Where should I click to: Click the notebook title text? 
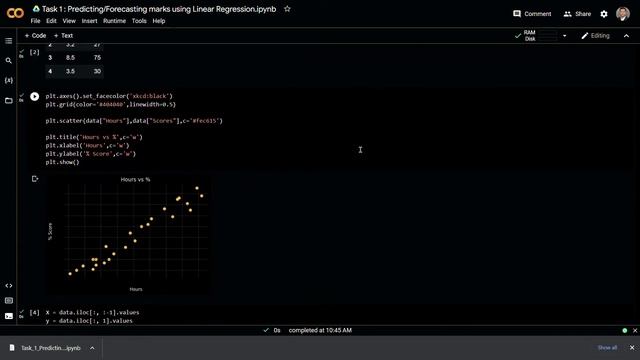(159, 9)
